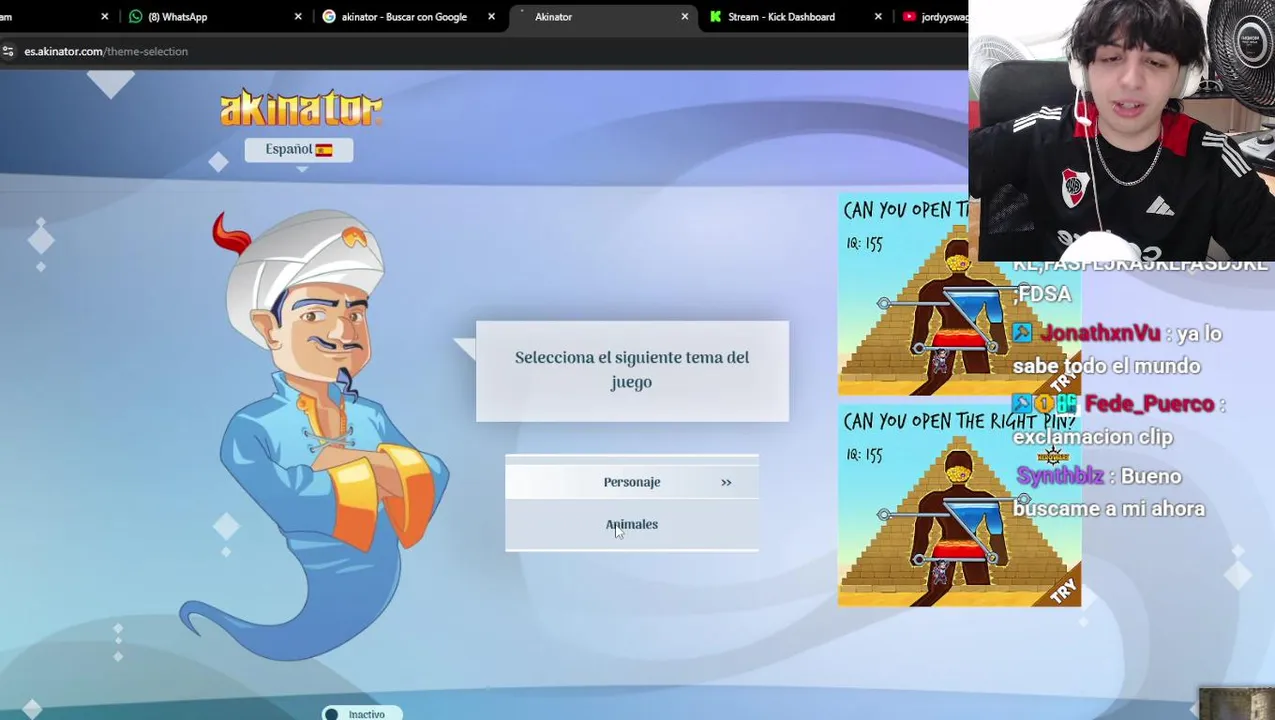Image resolution: width=1275 pixels, height=720 pixels.
Task: Close the Kick Dashboard tab
Action: [x=878, y=17]
